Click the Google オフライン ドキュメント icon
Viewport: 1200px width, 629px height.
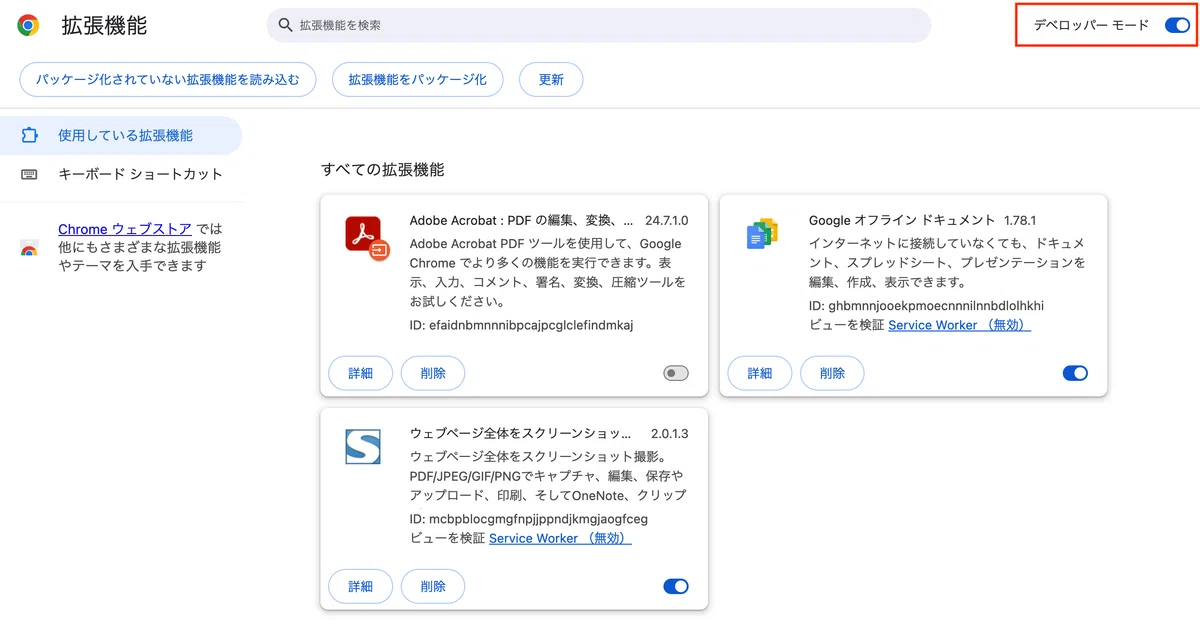coord(763,234)
